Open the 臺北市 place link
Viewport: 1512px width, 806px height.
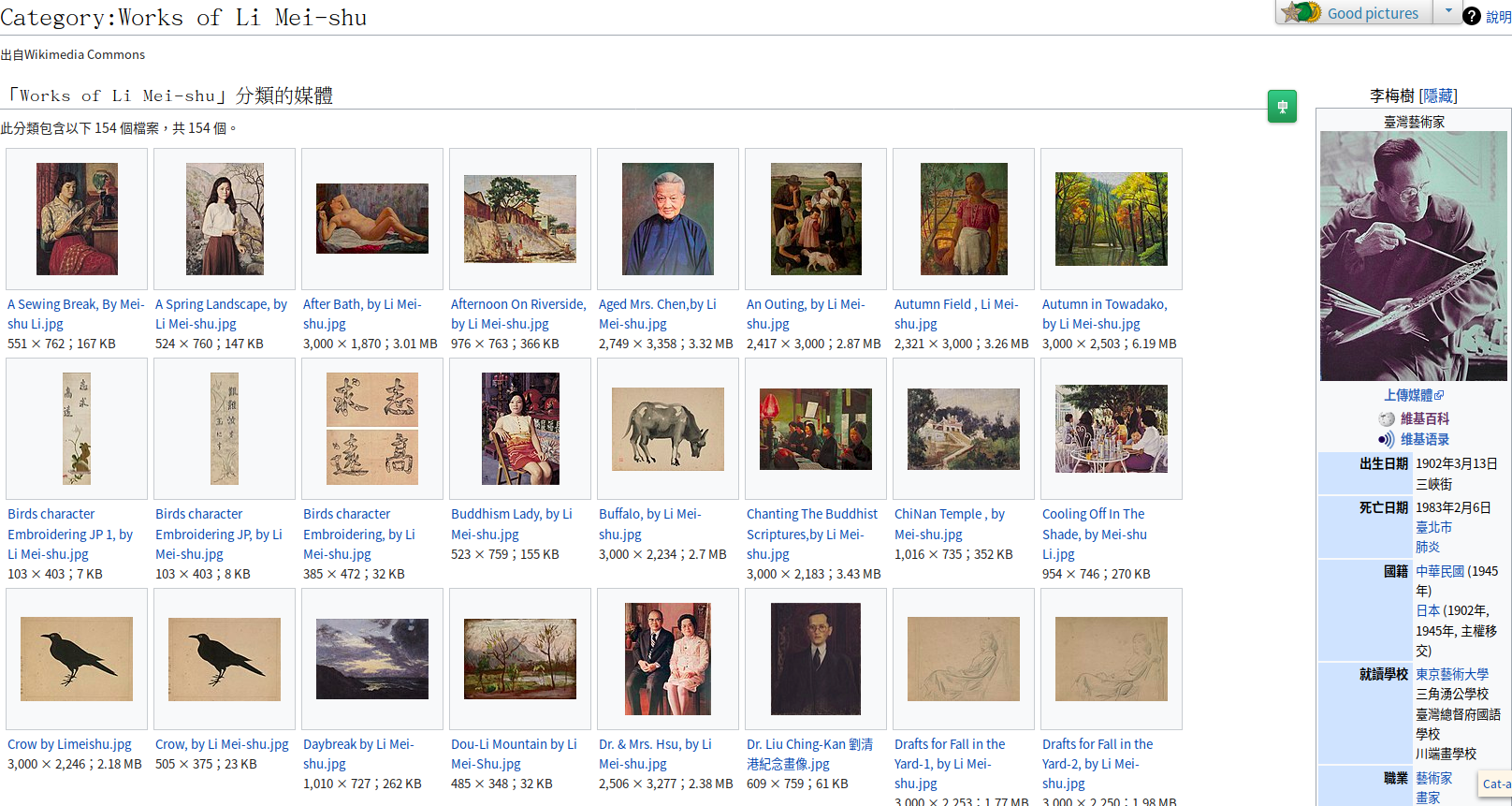(x=1433, y=527)
